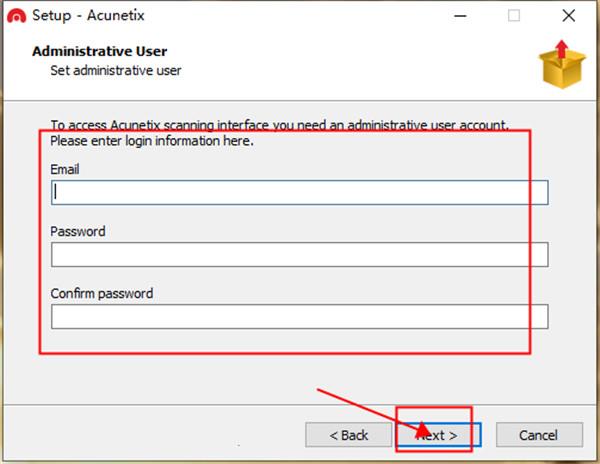The height and width of the screenshot is (464, 600).
Task: Focus the Email input field
Action: point(300,192)
